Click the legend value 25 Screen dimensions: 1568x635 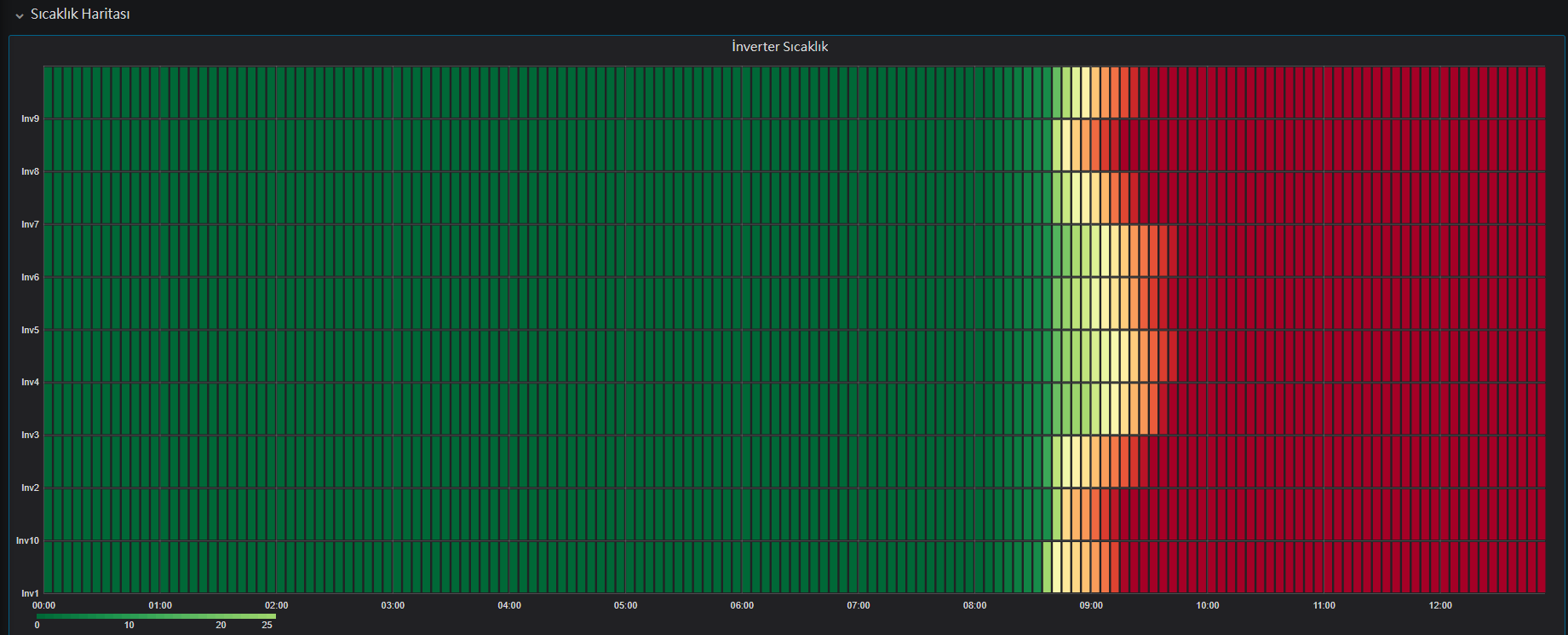click(x=267, y=626)
